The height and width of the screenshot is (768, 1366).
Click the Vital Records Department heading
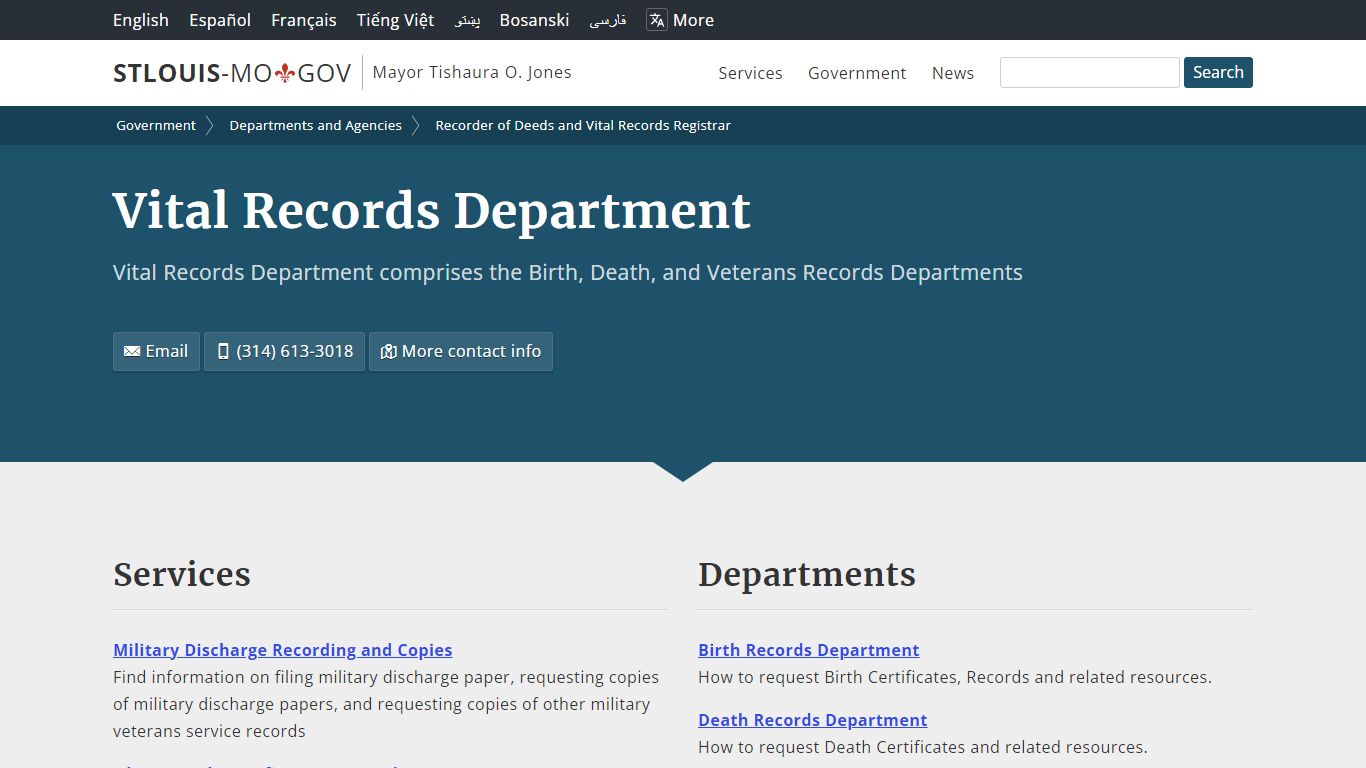coord(432,211)
